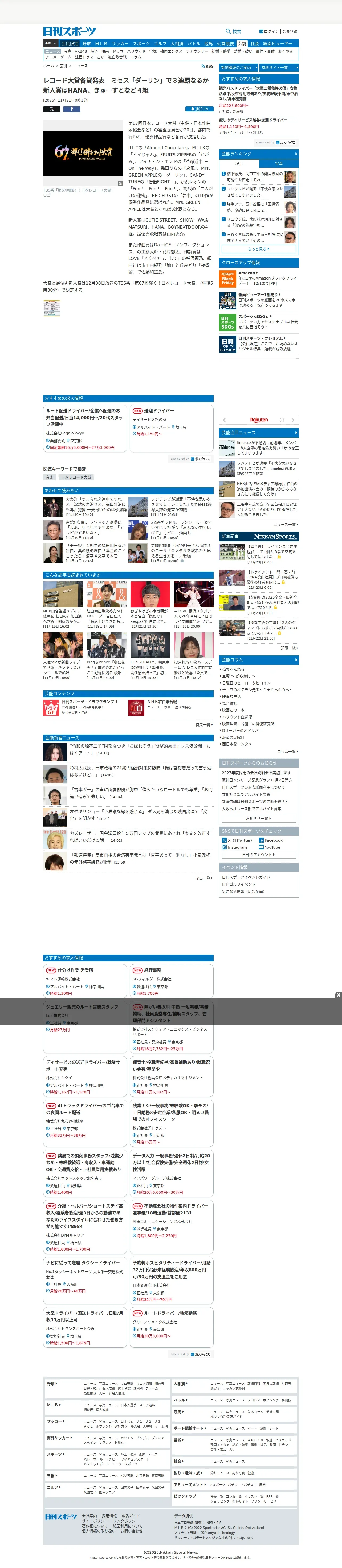The image size is (342, 1568).
Task: Open the Facebook link in SNS box
Action: coord(271,840)
